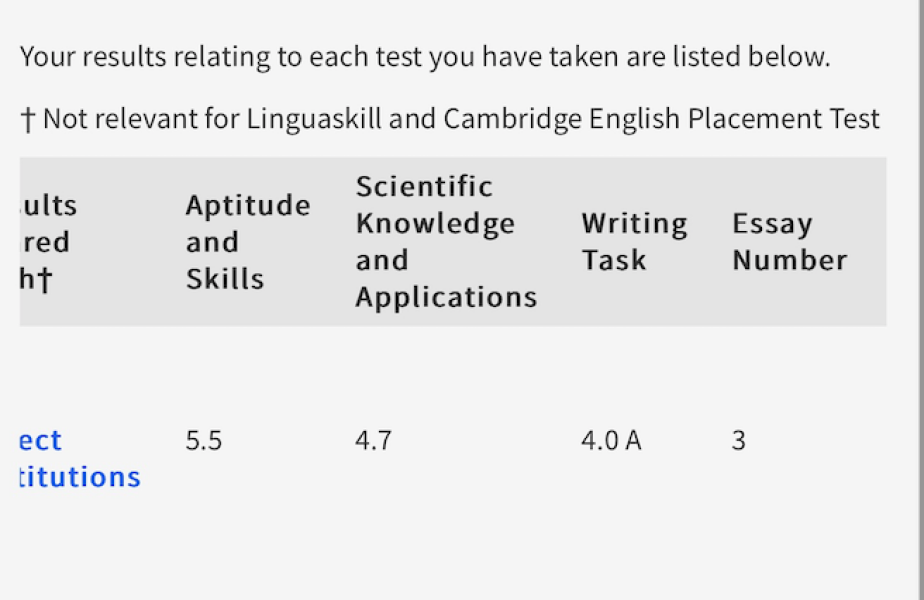Screen dimensions: 924x600
Task: Select the 5.5 Aptitude and Skills score
Action: coord(204,441)
